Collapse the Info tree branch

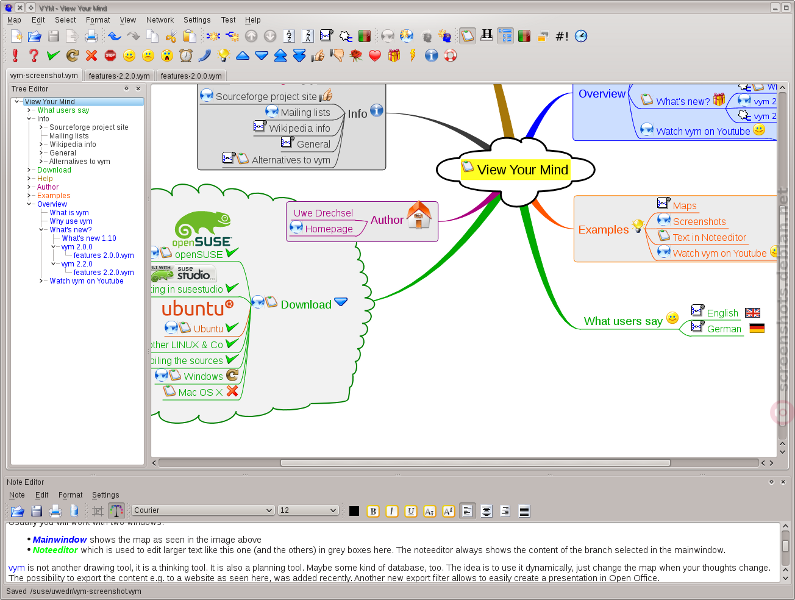[x=29, y=119]
